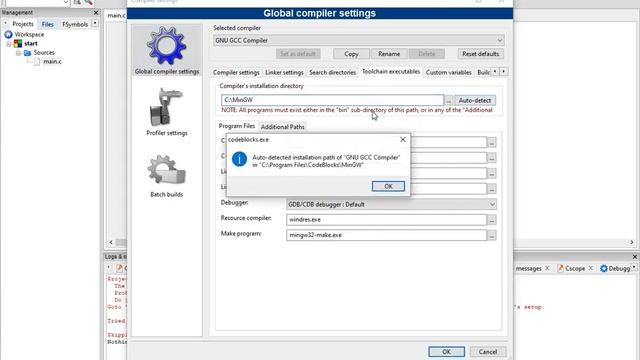Click the compiler installation directory field
Image resolution: width=640 pixels, height=360 pixels.
coord(332,100)
